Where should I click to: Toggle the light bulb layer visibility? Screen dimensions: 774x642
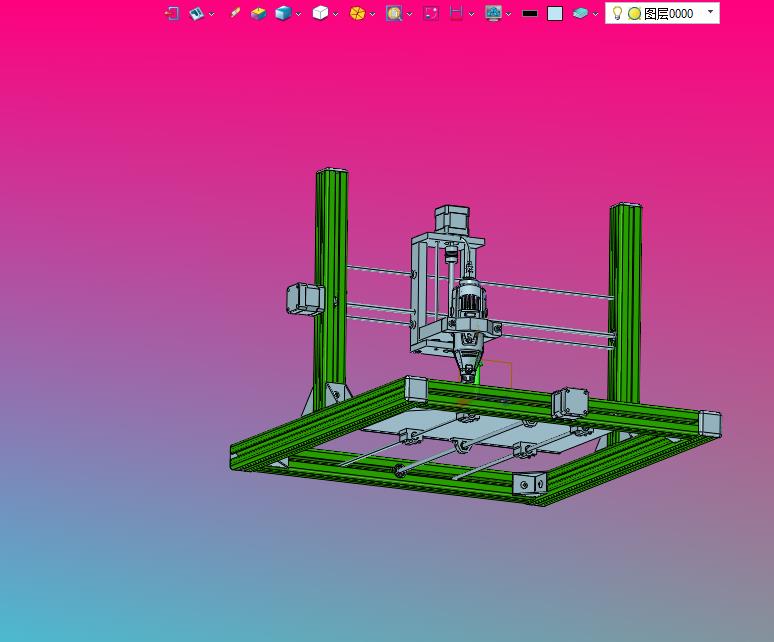pyautogui.click(x=617, y=13)
